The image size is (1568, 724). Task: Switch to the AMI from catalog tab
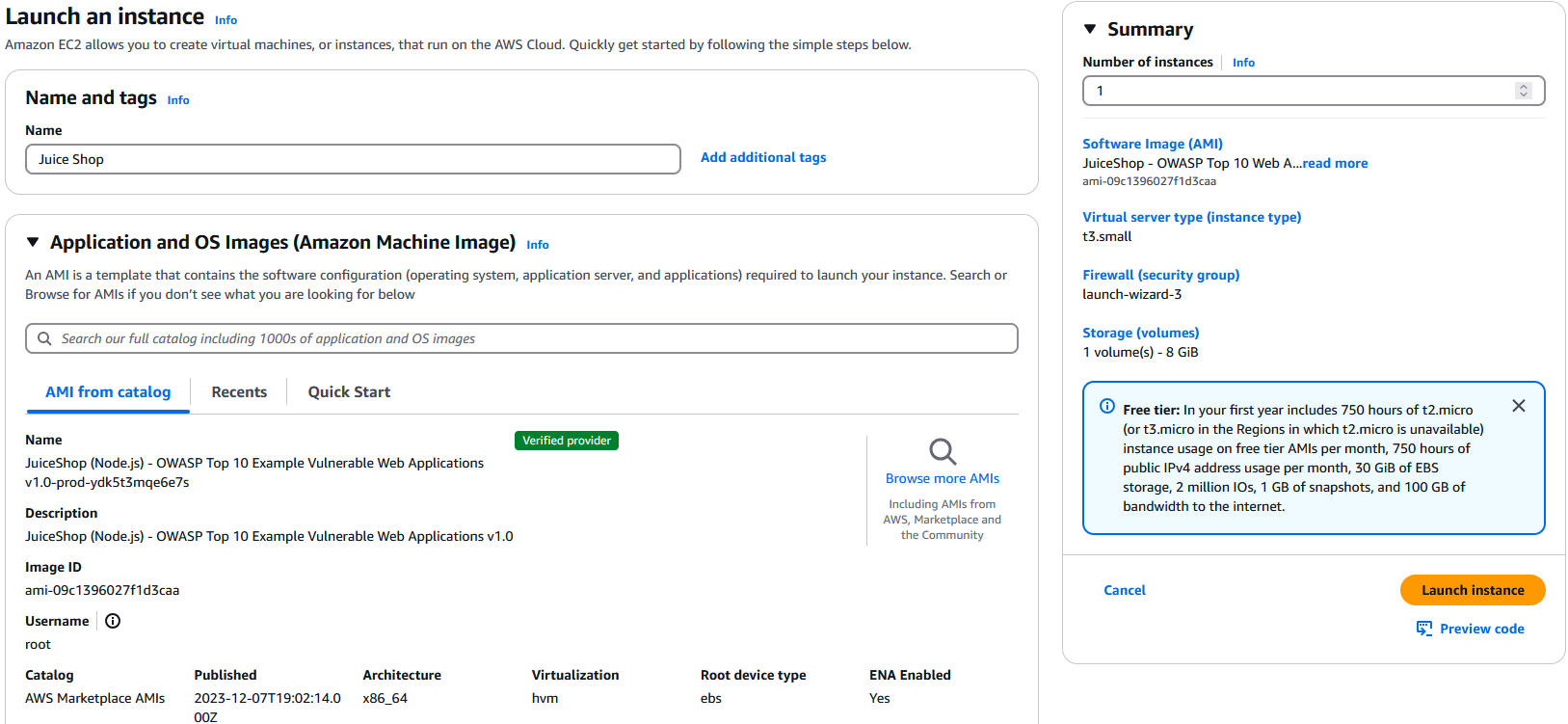pos(108,392)
